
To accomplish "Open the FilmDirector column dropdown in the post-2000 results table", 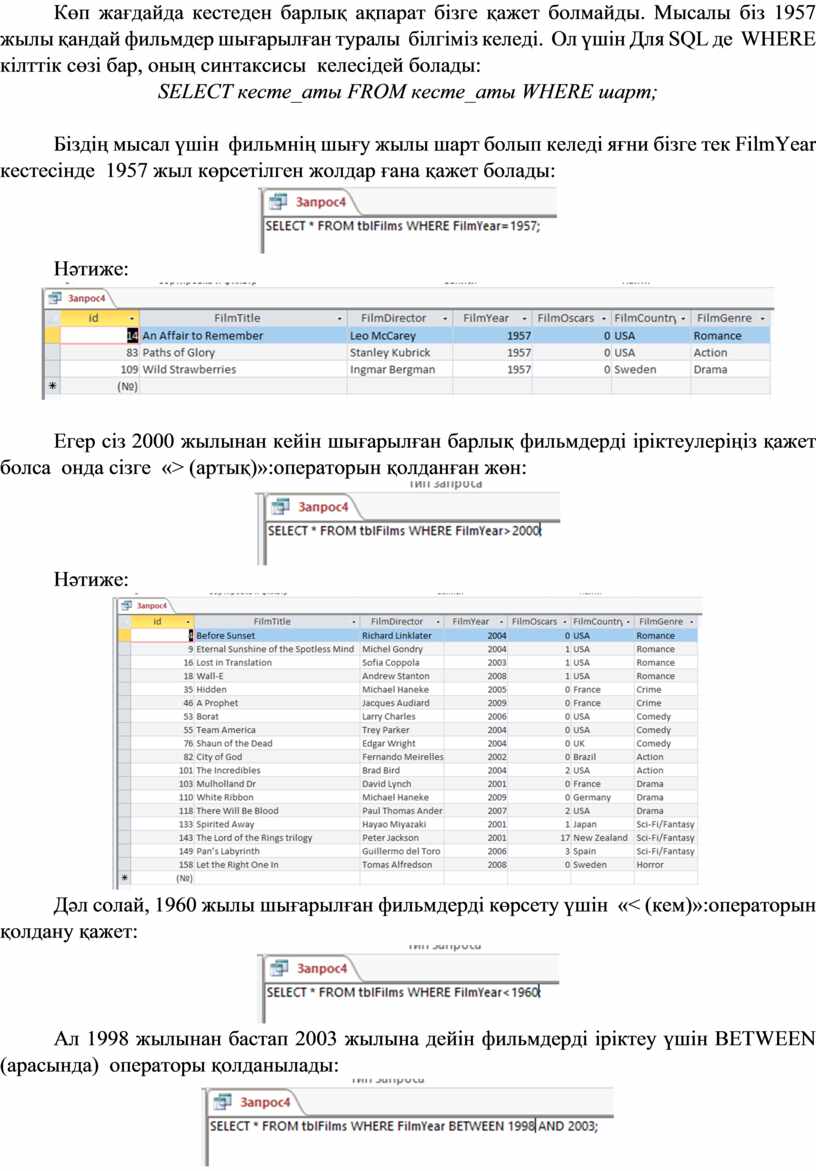I will click(x=437, y=621).
